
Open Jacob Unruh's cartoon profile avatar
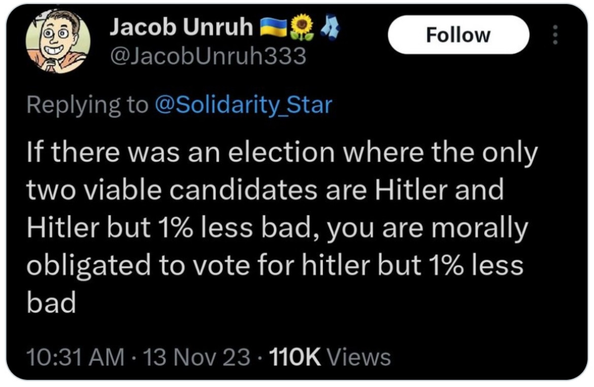(x=58, y=41)
